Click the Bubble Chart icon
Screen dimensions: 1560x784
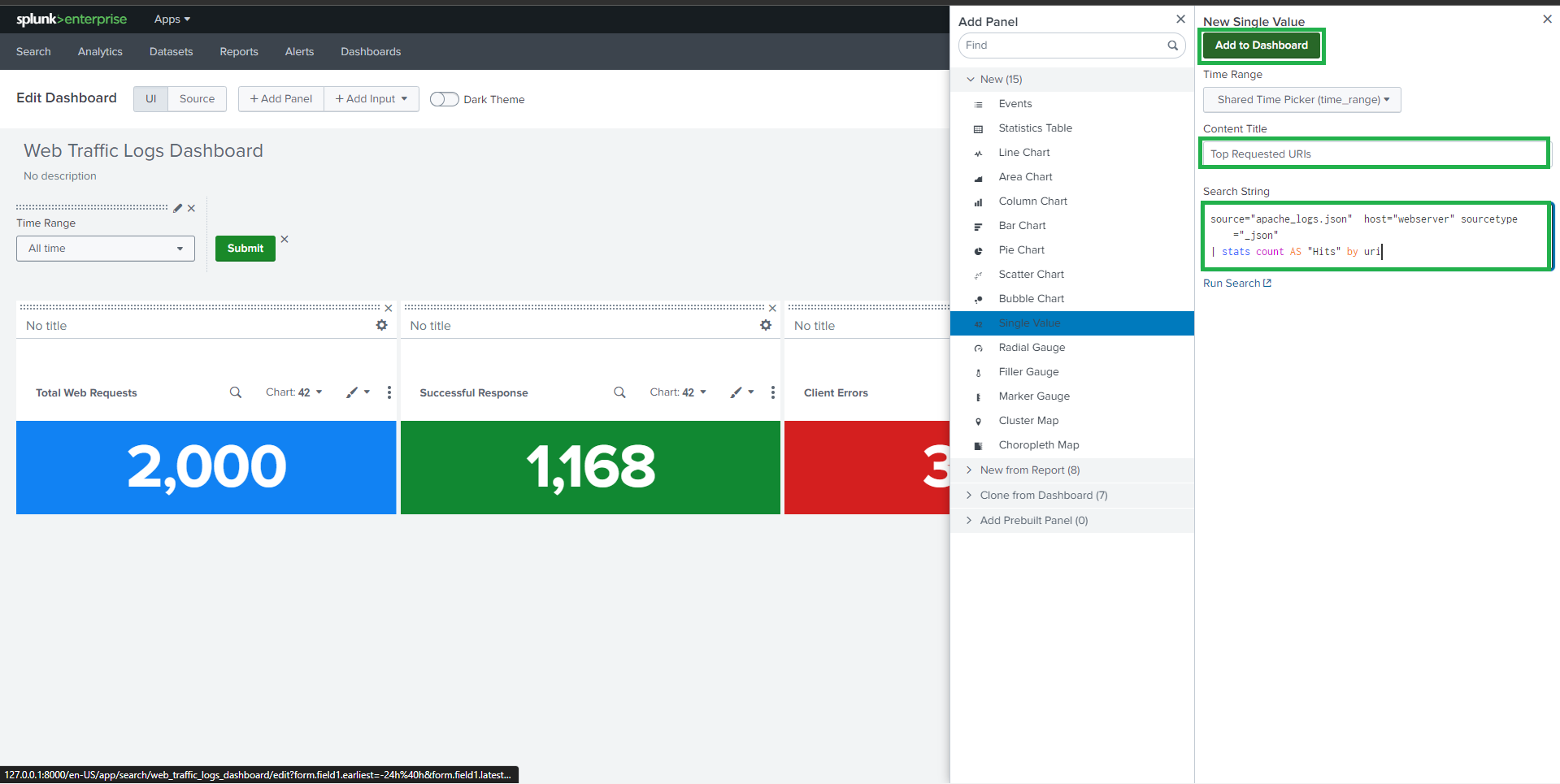pyautogui.click(x=978, y=299)
